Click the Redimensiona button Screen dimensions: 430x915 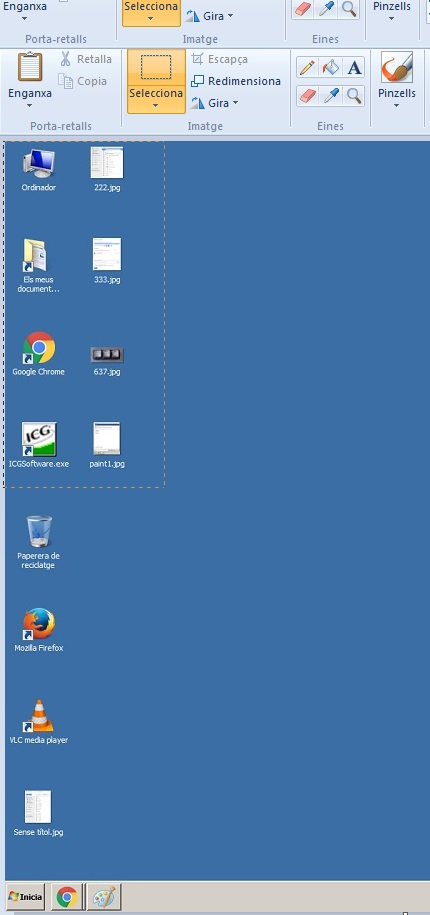[236, 81]
